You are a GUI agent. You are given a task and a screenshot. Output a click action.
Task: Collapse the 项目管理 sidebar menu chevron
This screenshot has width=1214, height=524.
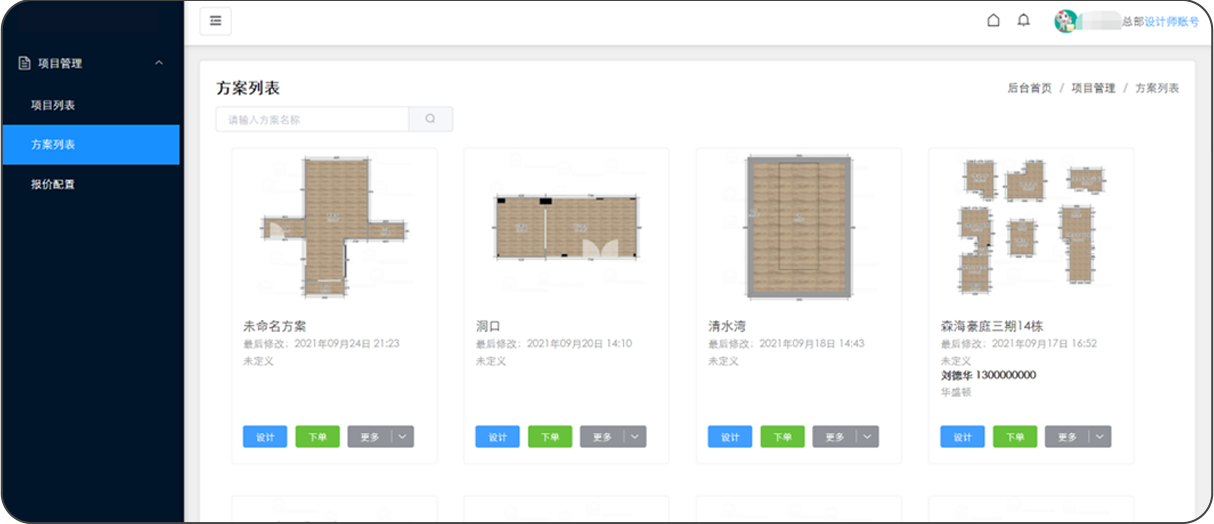pyautogui.click(x=159, y=63)
